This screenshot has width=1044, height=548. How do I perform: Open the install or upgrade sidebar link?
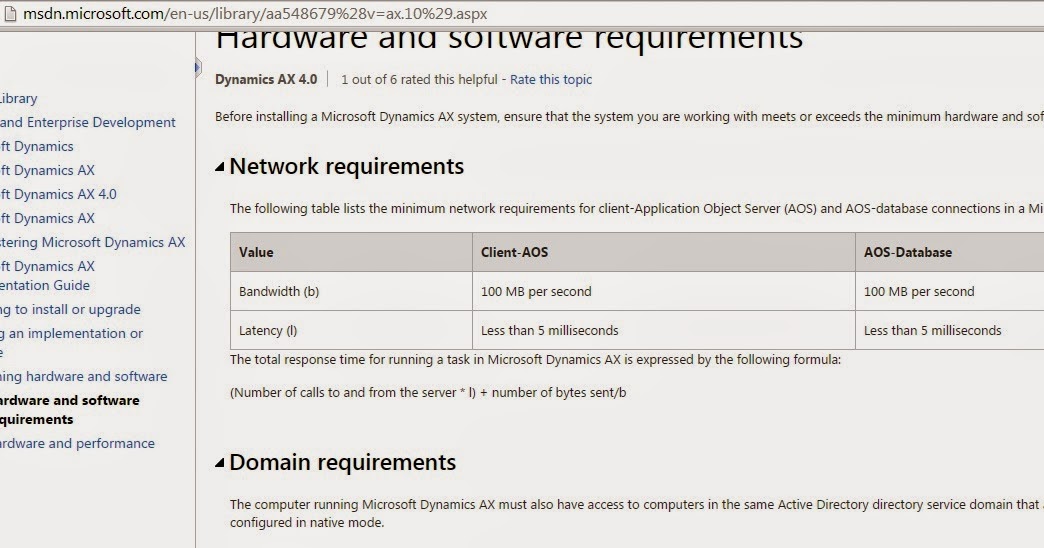coord(71,310)
